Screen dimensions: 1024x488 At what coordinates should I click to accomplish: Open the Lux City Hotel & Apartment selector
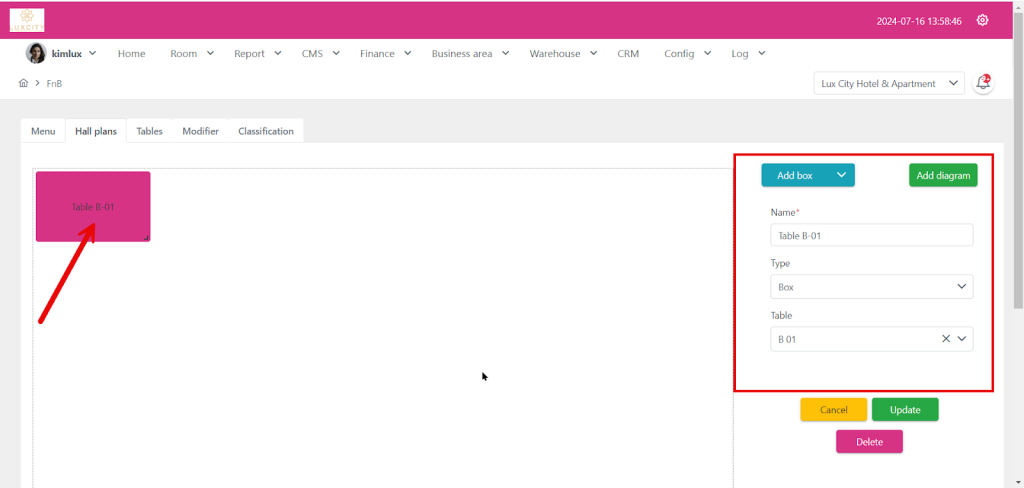(x=889, y=83)
